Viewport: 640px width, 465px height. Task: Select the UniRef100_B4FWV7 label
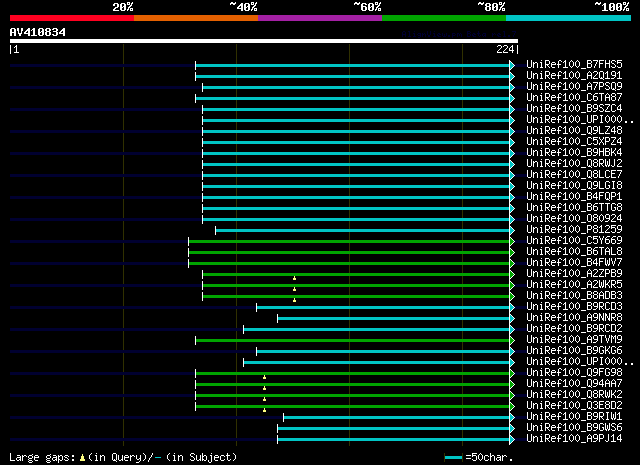pyautogui.click(x=574, y=263)
